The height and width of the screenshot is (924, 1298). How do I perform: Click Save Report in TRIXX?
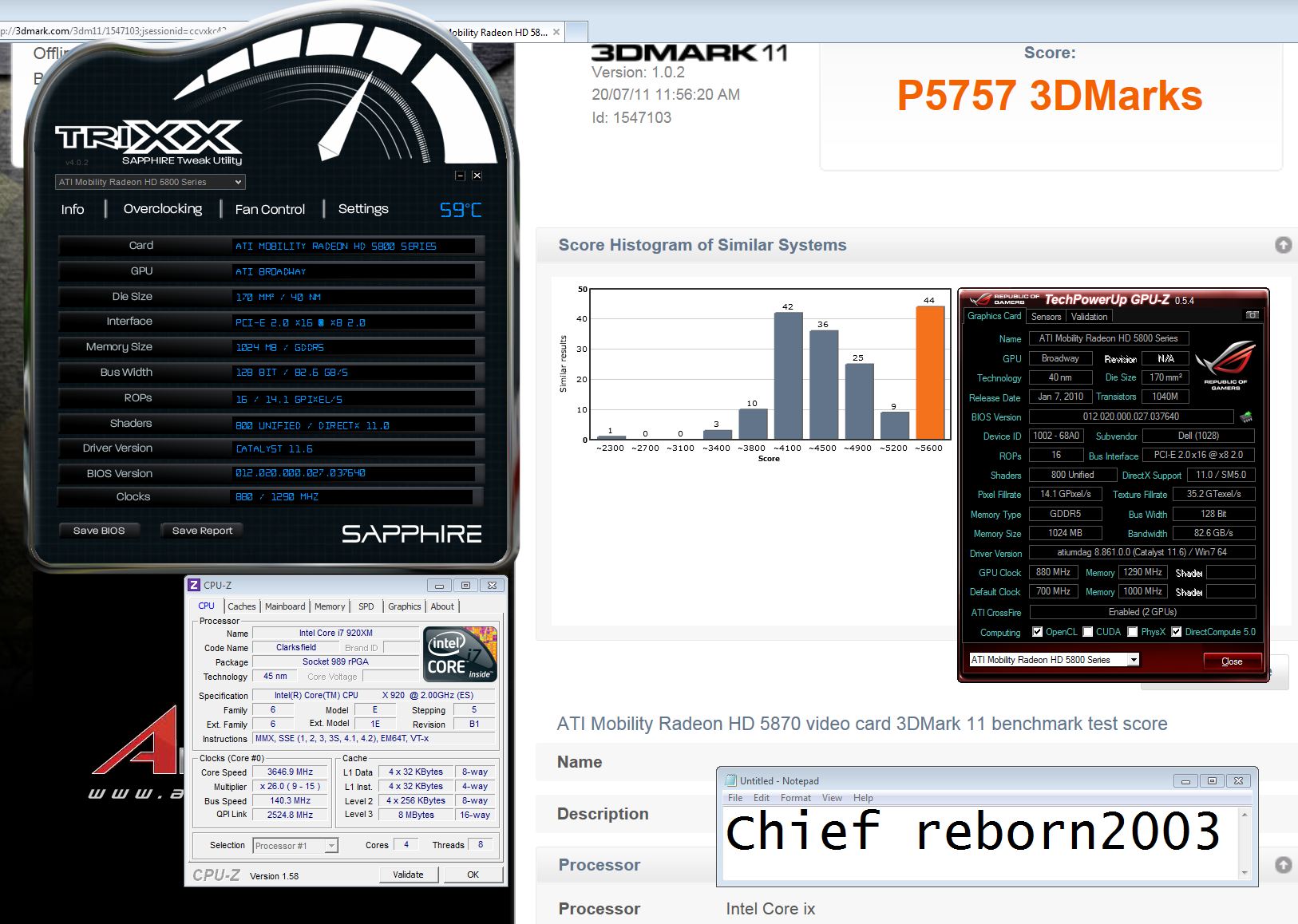202,531
